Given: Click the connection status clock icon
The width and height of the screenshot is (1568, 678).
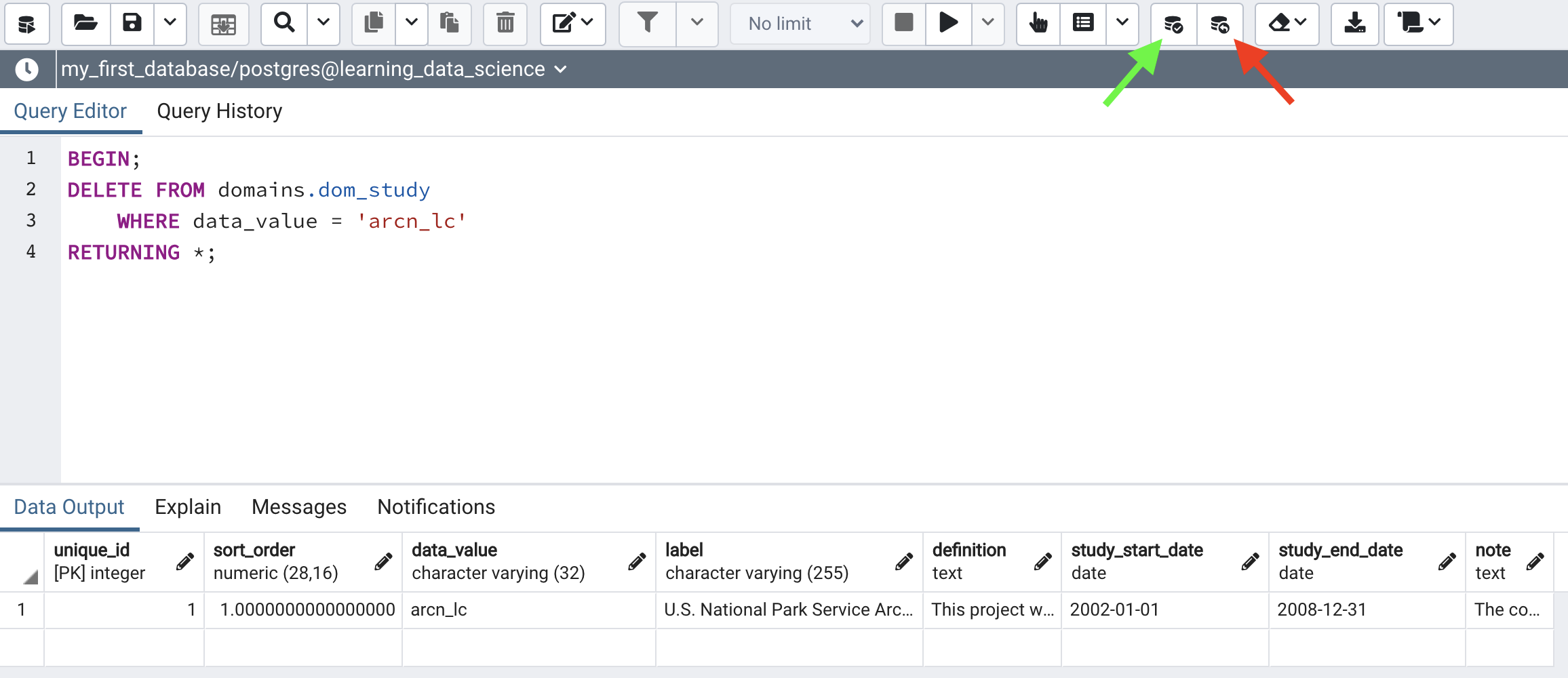Looking at the screenshot, I should 27,69.
